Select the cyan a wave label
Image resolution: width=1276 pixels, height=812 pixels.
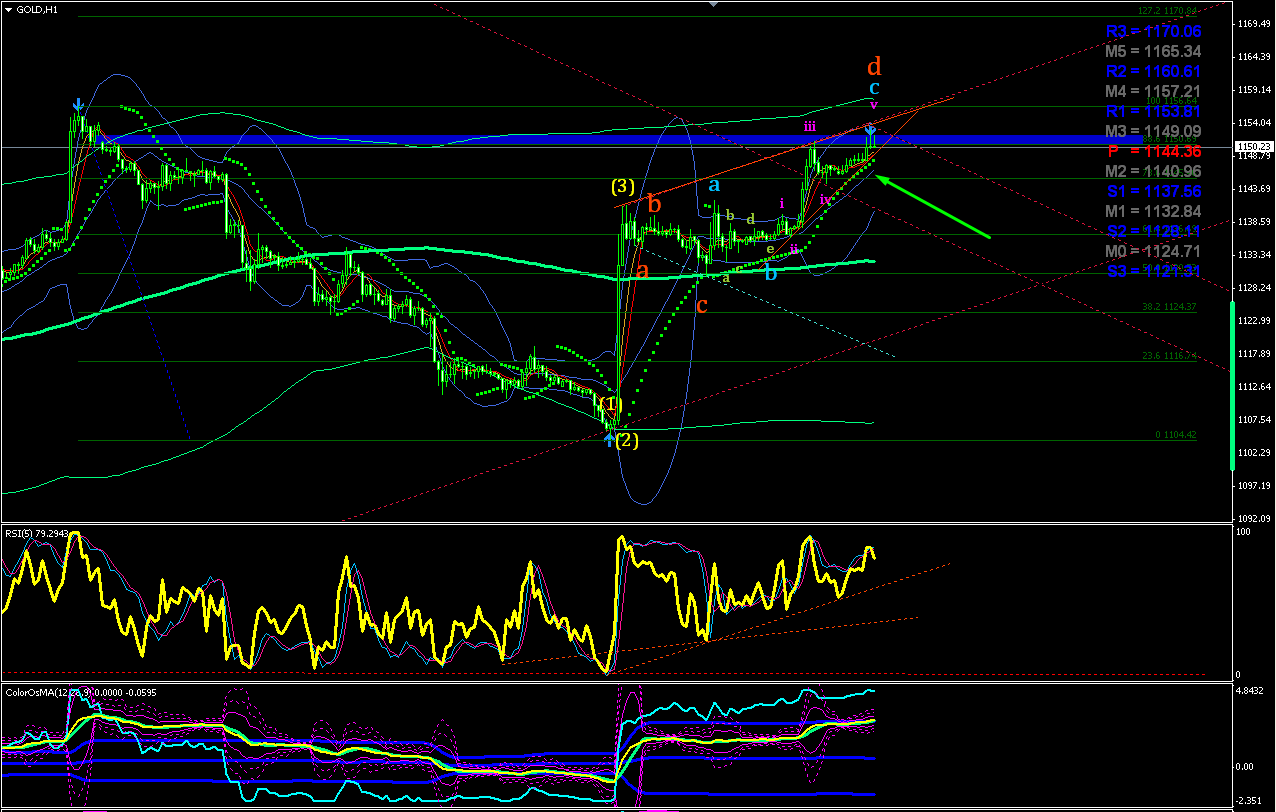click(714, 185)
